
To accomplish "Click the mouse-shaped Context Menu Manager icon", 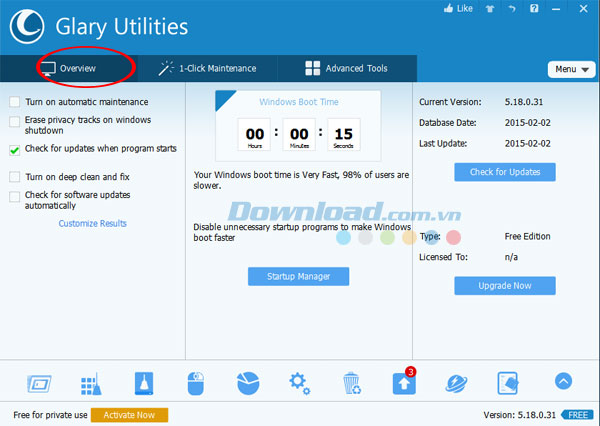I will click(196, 383).
